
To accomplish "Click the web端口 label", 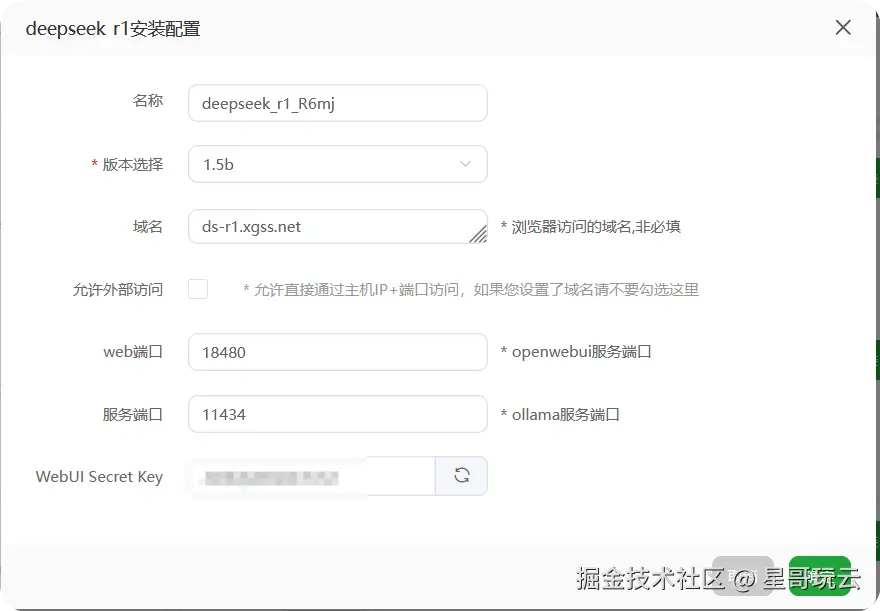I will pos(133,352).
